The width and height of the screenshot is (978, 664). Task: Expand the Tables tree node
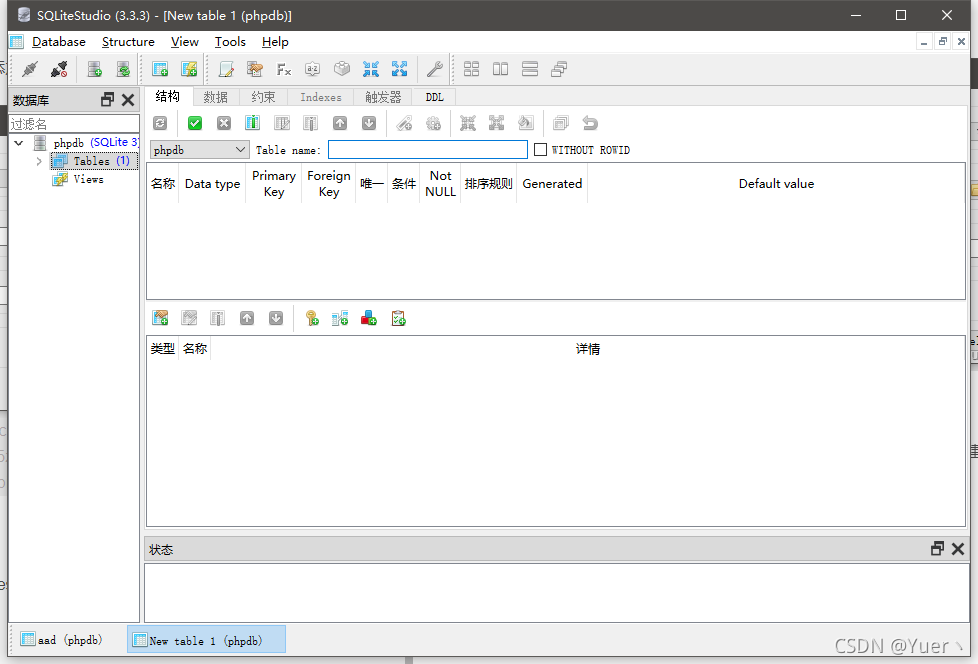38,160
